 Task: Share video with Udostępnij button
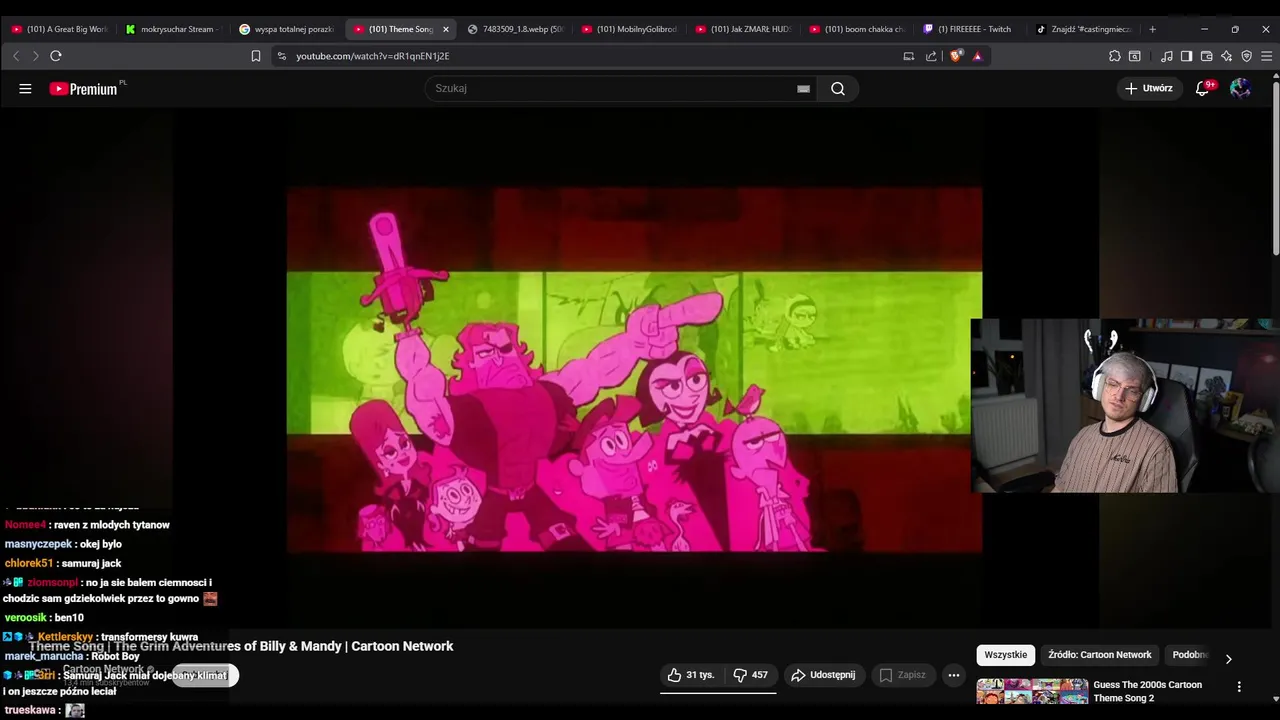click(x=823, y=675)
